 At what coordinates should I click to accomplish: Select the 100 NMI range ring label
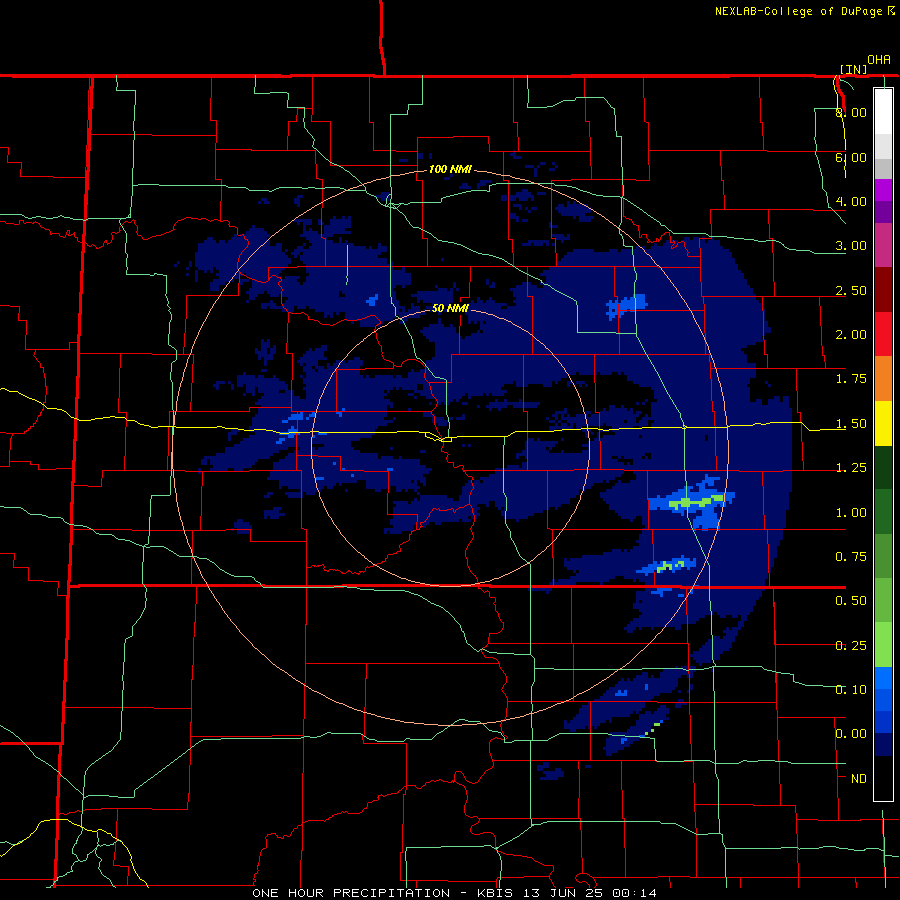click(450, 169)
